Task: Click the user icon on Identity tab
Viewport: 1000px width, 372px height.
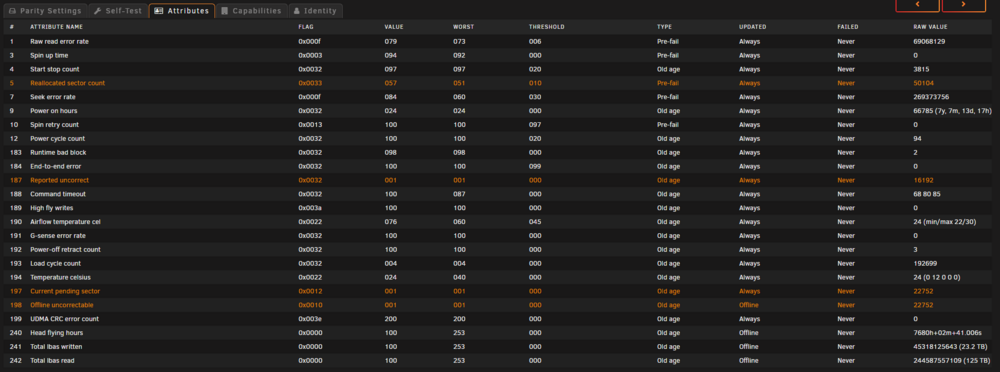Action: pos(297,11)
